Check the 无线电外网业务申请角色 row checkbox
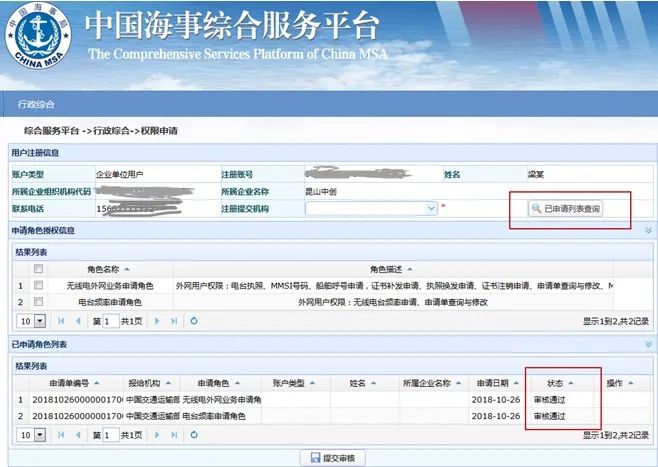 pyautogui.click(x=38, y=285)
